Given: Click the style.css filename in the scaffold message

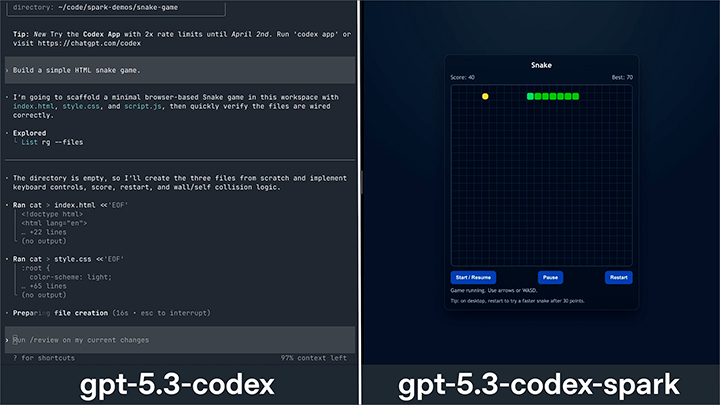Looking at the screenshot, I should [x=81, y=106].
